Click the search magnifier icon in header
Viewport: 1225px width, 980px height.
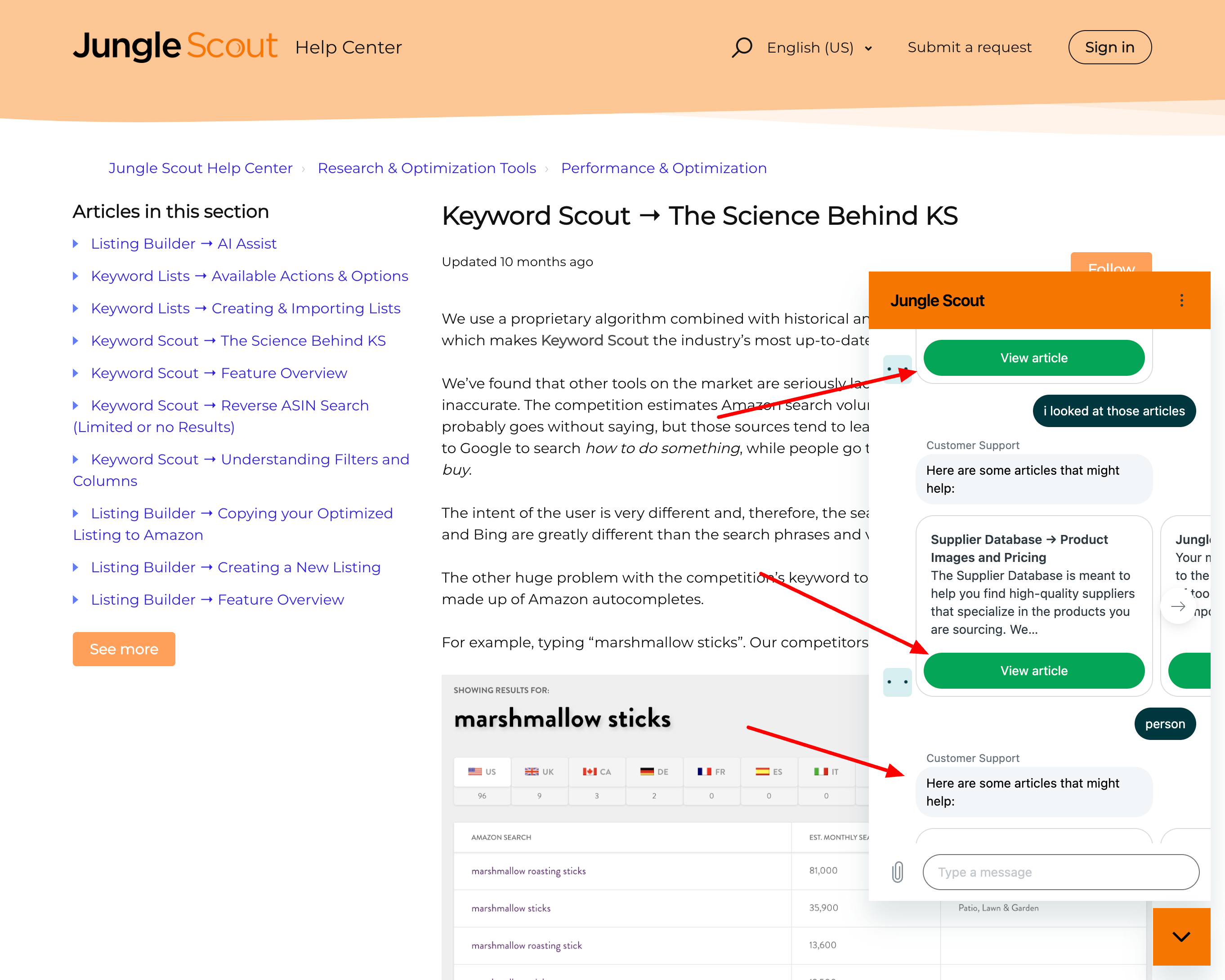(x=742, y=47)
